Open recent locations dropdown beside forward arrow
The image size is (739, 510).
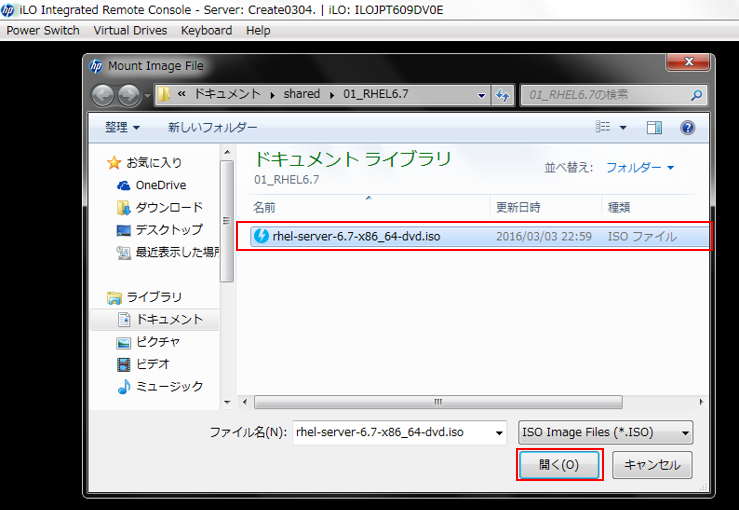coord(147,96)
